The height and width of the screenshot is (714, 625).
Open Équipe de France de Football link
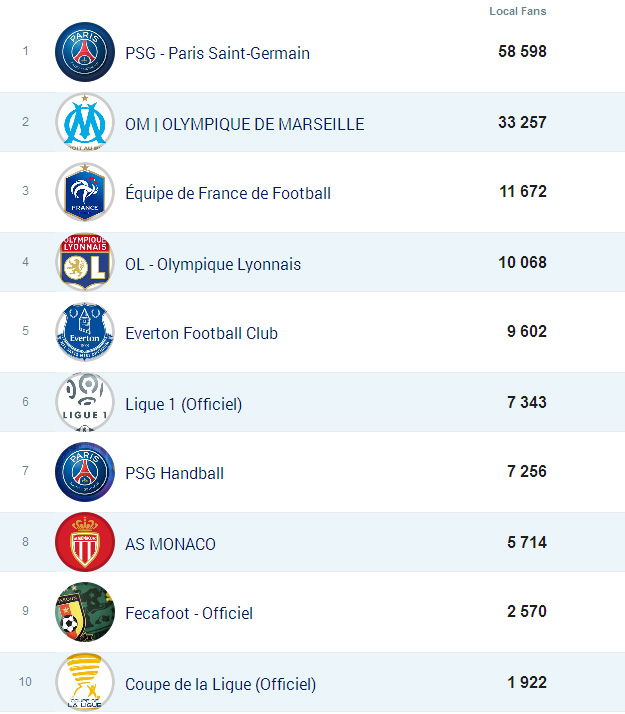point(228,193)
